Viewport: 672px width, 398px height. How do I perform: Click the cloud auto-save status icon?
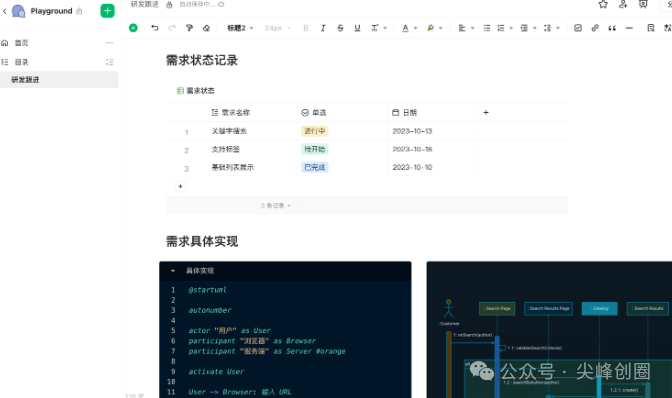point(221,4)
